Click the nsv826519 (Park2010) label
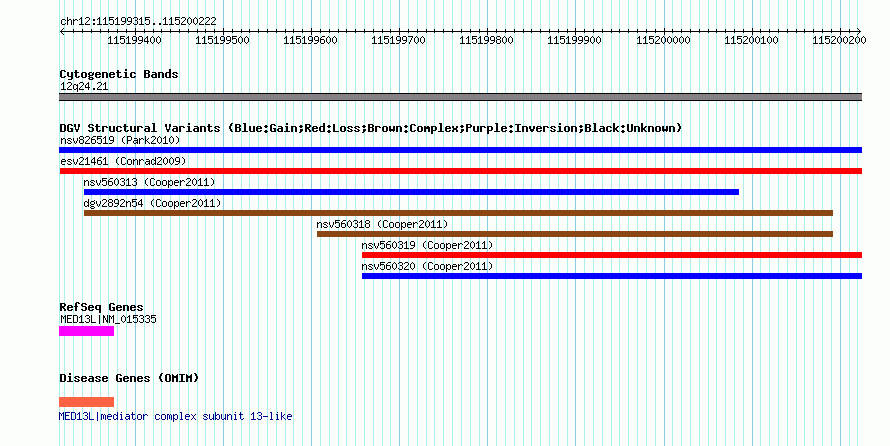Image resolution: width=890 pixels, height=446 pixels. pos(120,140)
